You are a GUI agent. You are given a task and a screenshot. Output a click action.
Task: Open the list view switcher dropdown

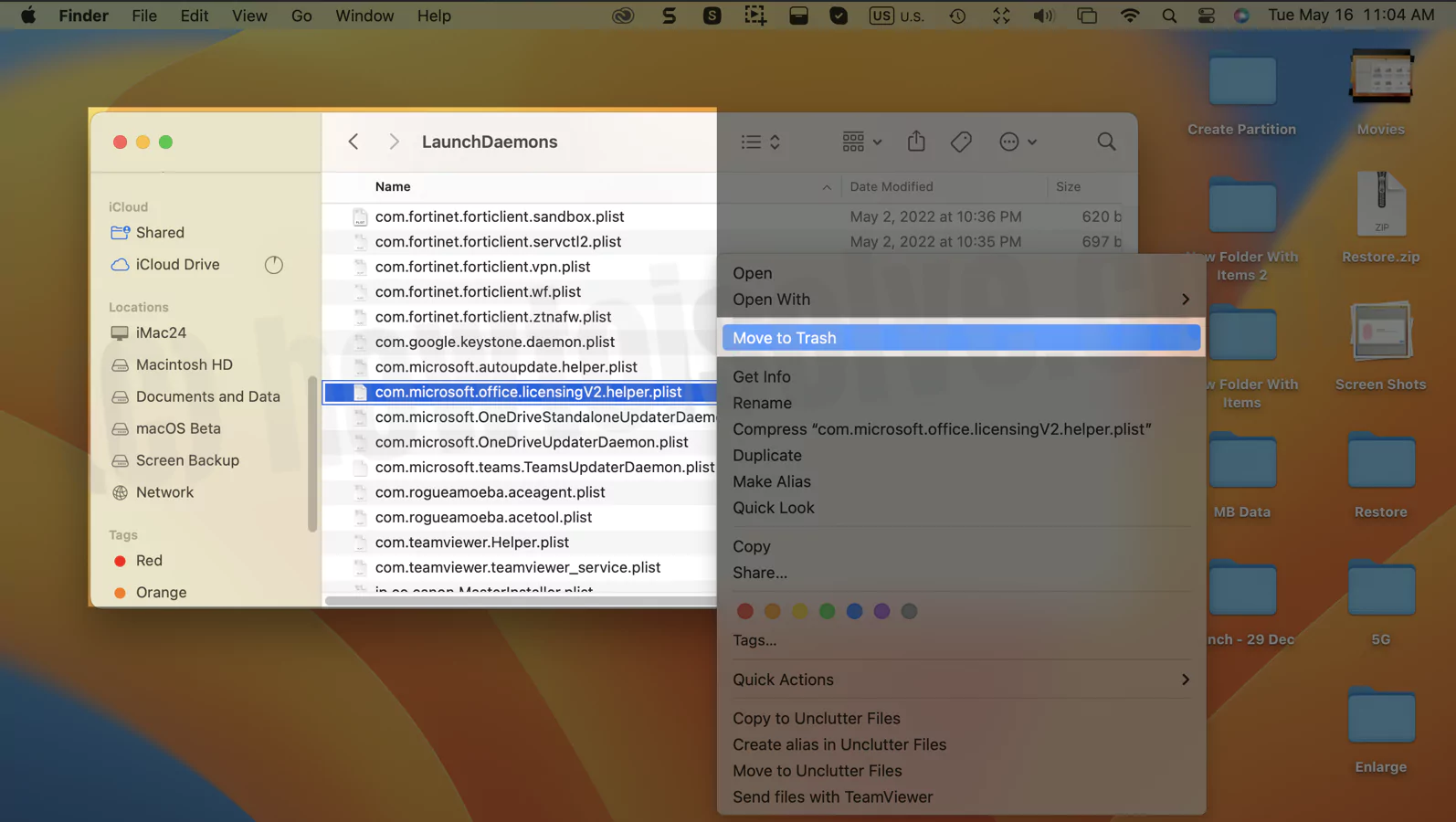coord(761,142)
